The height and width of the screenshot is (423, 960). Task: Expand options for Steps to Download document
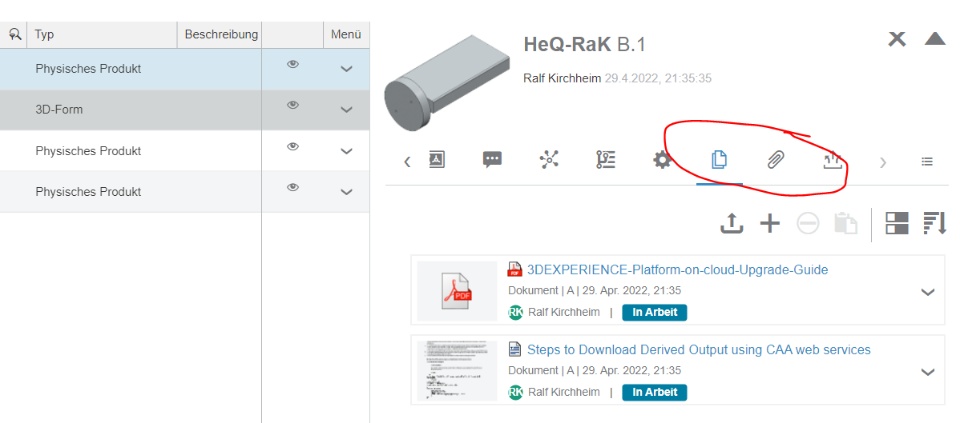927,371
